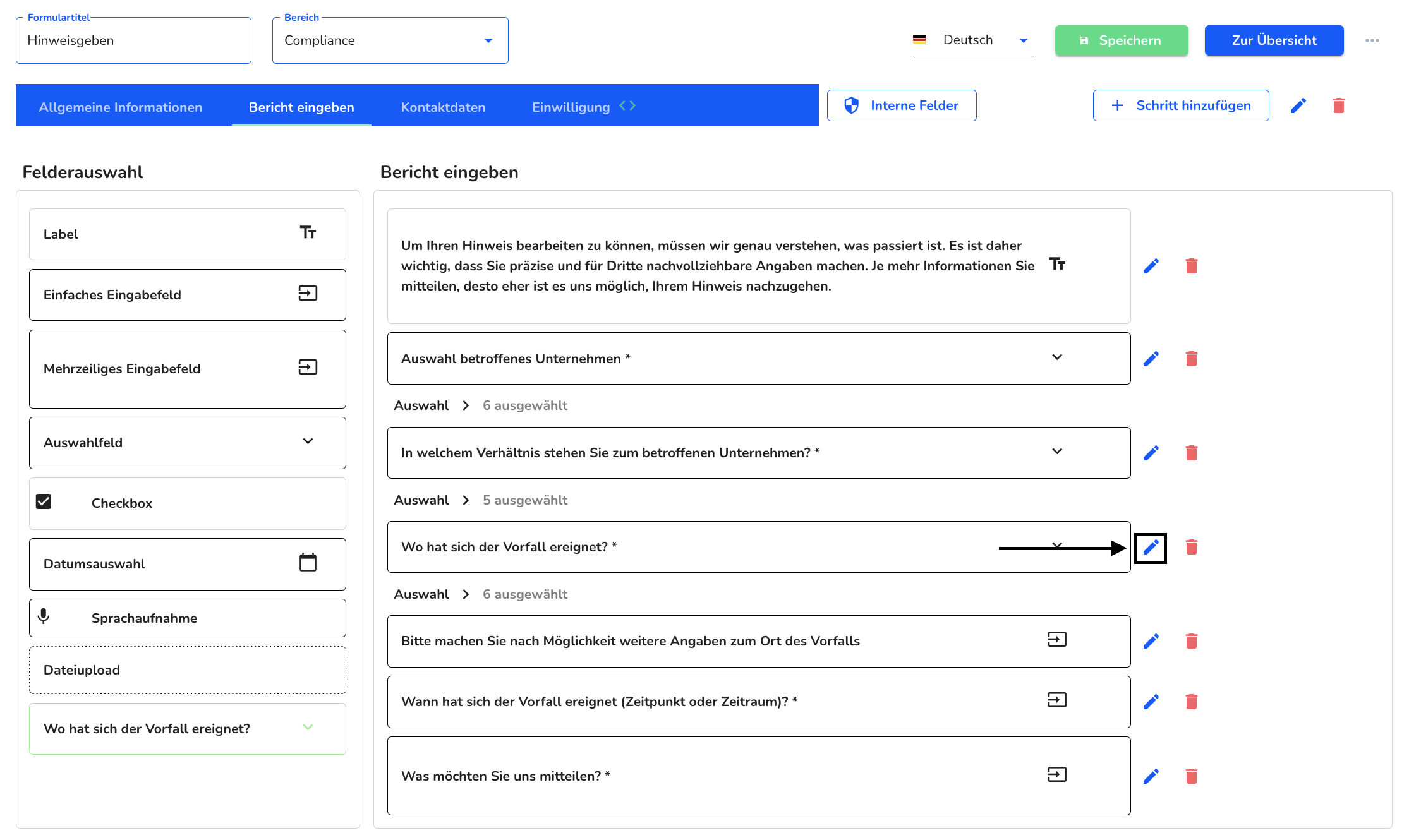The image size is (1409, 840).
Task: Click 'Zur Übersicht' navigation button
Action: [x=1275, y=40]
